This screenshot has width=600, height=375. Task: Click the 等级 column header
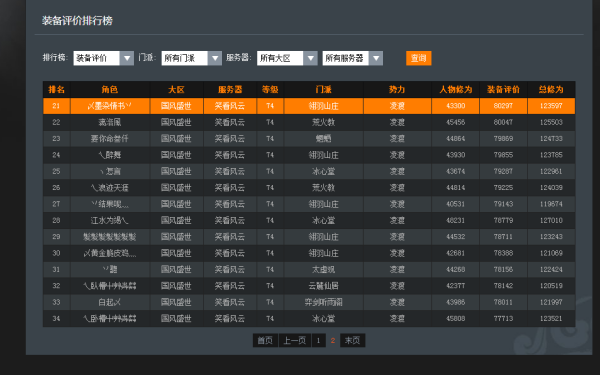pos(270,90)
